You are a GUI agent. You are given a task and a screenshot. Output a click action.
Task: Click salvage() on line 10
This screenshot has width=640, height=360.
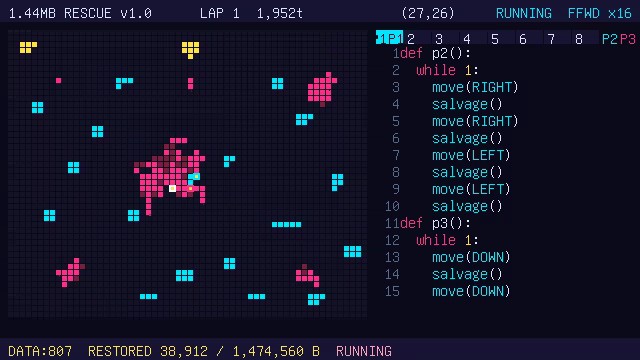467,206
